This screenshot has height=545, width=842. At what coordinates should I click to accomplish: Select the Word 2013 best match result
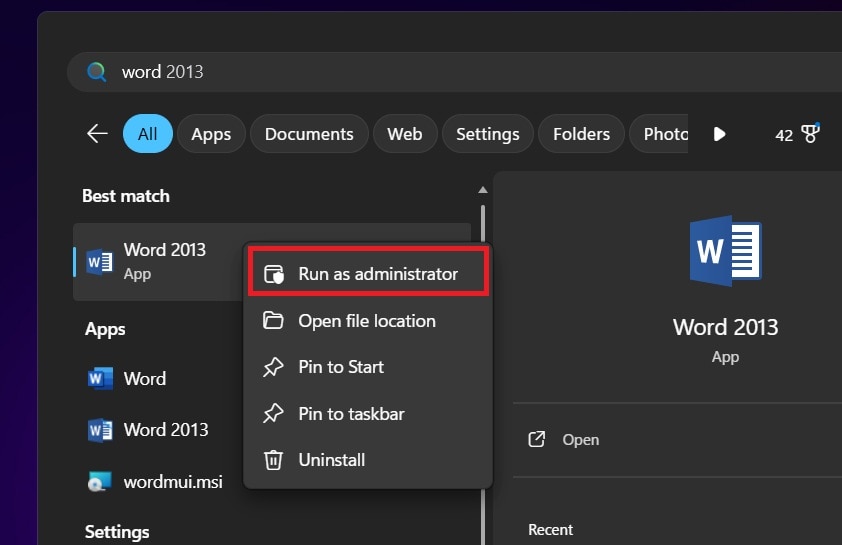coord(159,261)
